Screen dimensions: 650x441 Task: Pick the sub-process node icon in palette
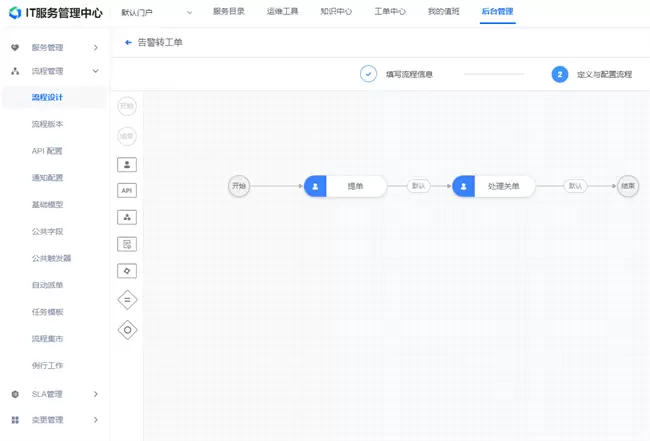coord(127,217)
